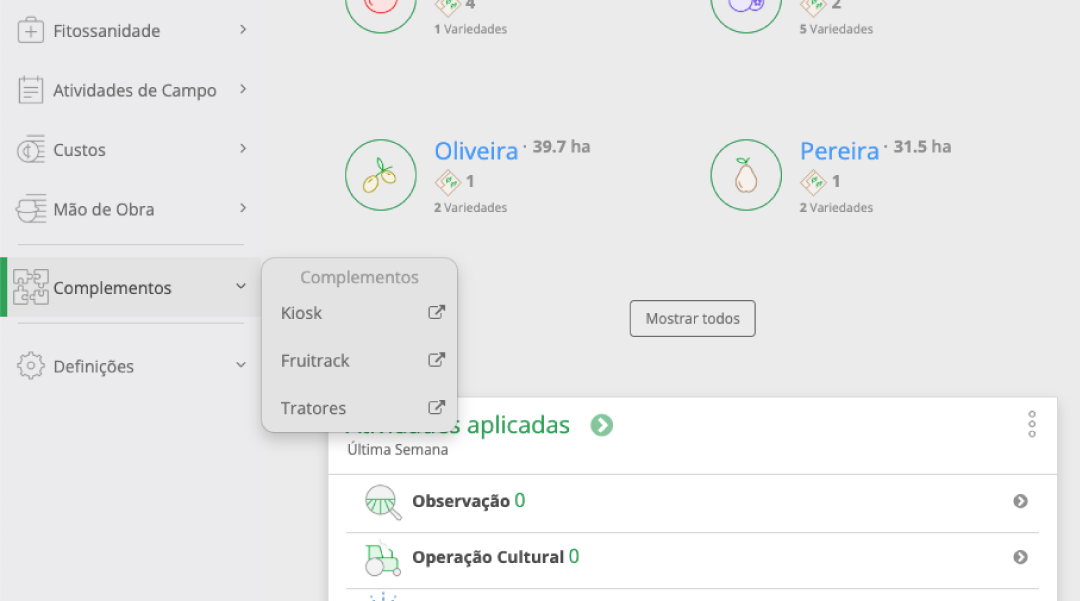This screenshot has height=601, width=1080.
Task: Click the Operação Cultural tractor icon
Action: click(x=383, y=558)
